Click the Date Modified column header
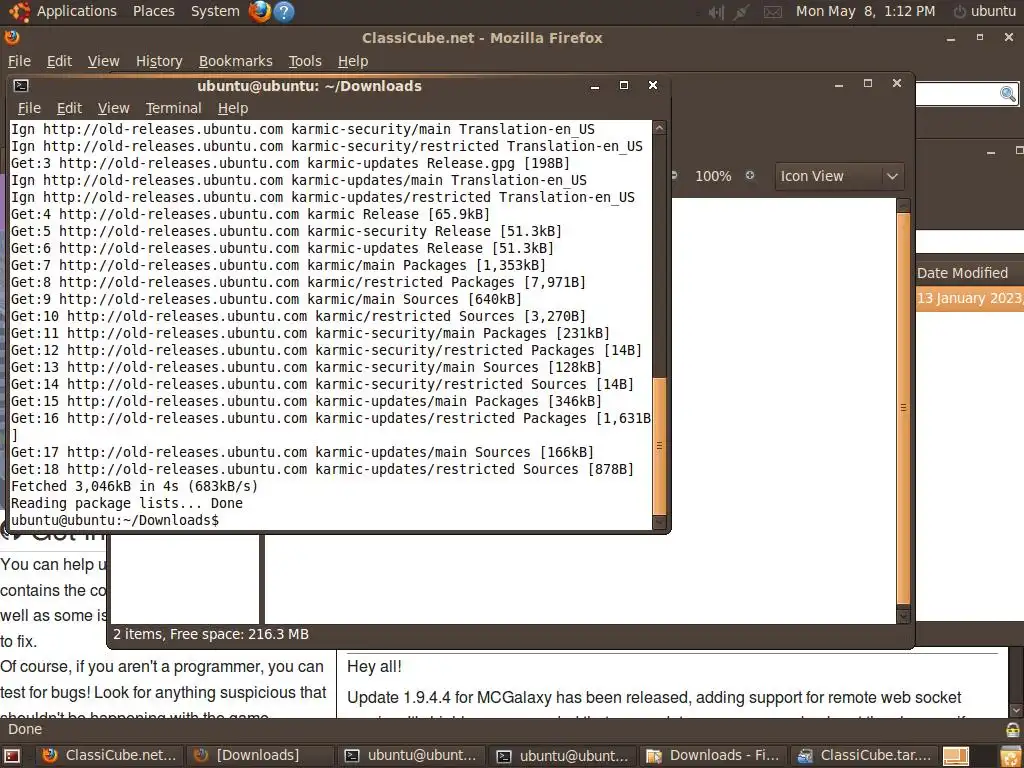This screenshot has height=768, width=1024. [969, 273]
